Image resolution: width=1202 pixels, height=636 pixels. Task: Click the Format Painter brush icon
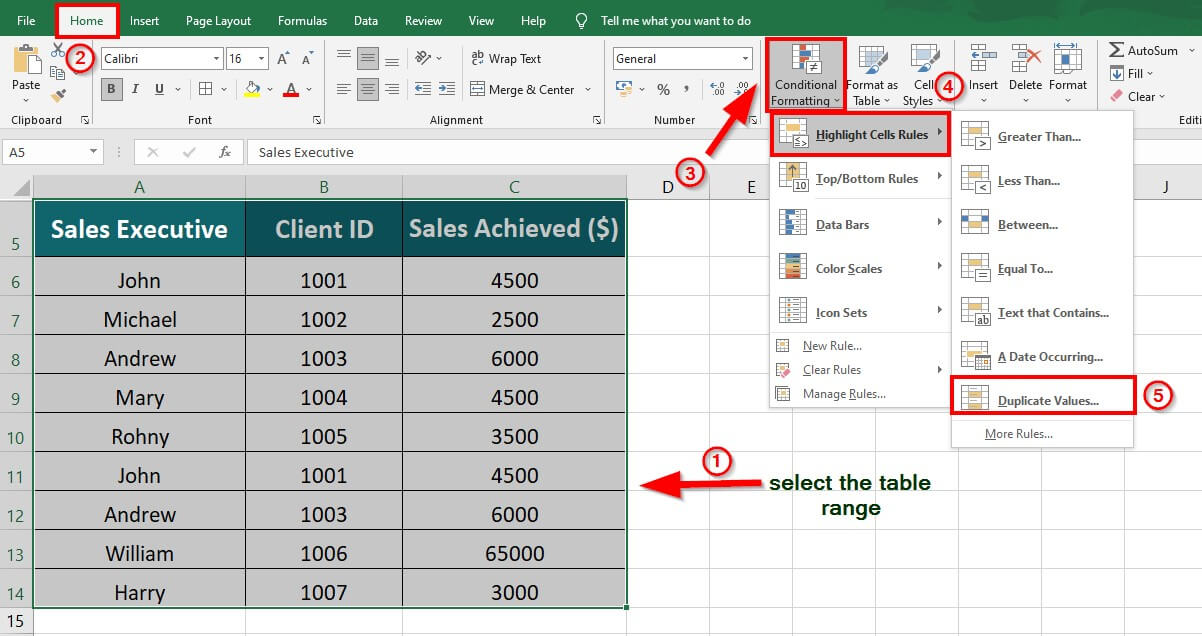[58, 96]
